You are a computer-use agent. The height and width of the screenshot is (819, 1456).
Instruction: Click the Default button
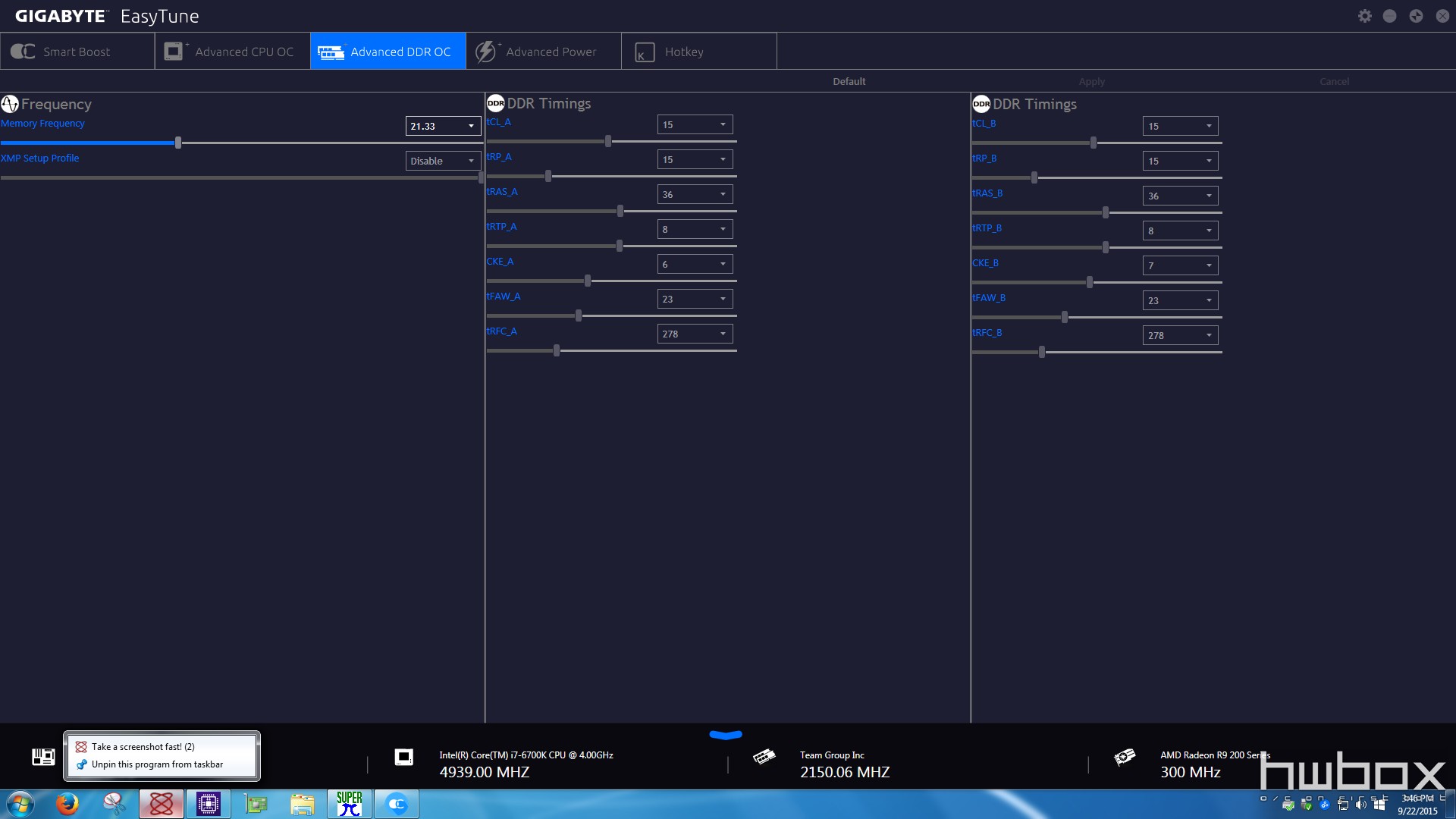tap(848, 81)
